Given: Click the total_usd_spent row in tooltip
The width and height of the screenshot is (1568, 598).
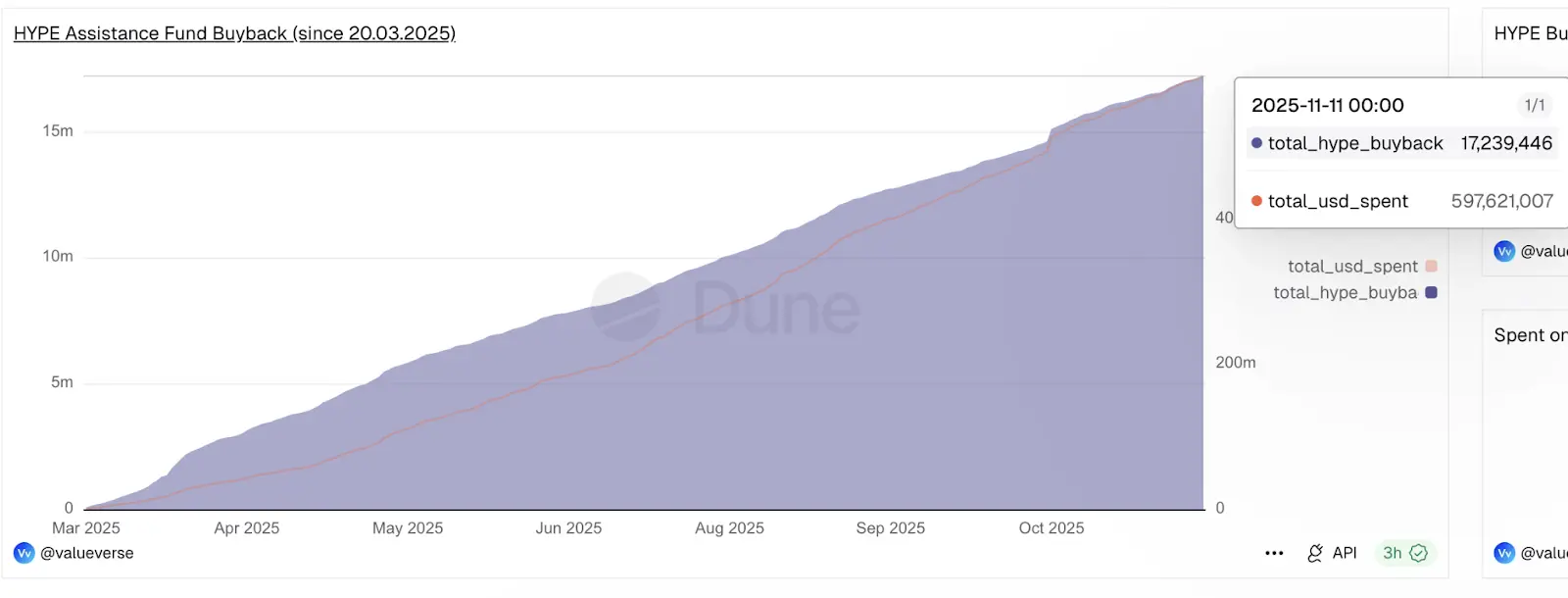Looking at the screenshot, I should click(x=1401, y=201).
